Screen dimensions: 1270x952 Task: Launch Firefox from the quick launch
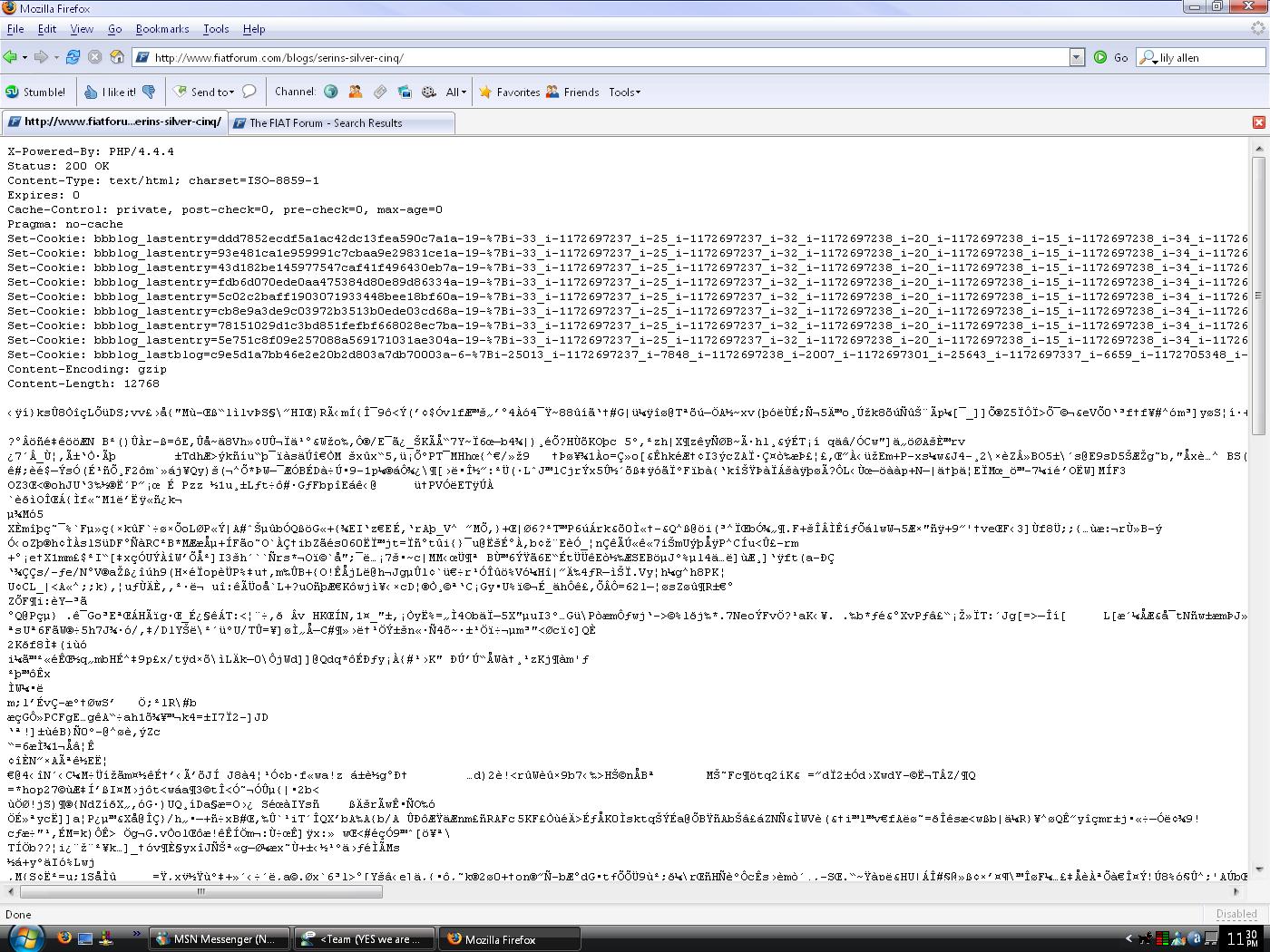[x=63, y=938]
